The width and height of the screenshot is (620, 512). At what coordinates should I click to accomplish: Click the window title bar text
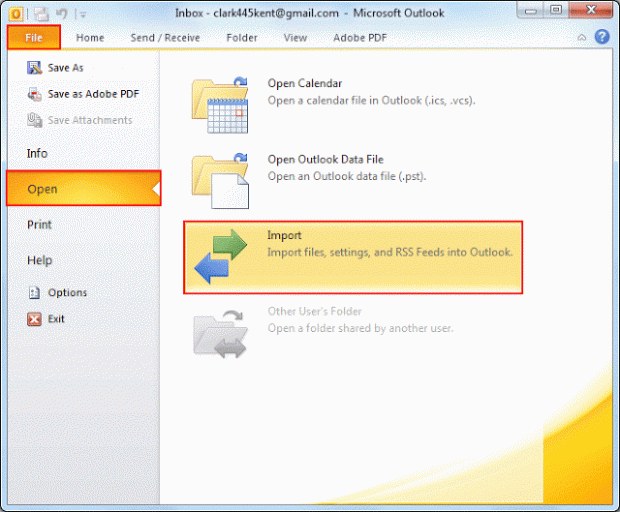[x=310, y=13]
